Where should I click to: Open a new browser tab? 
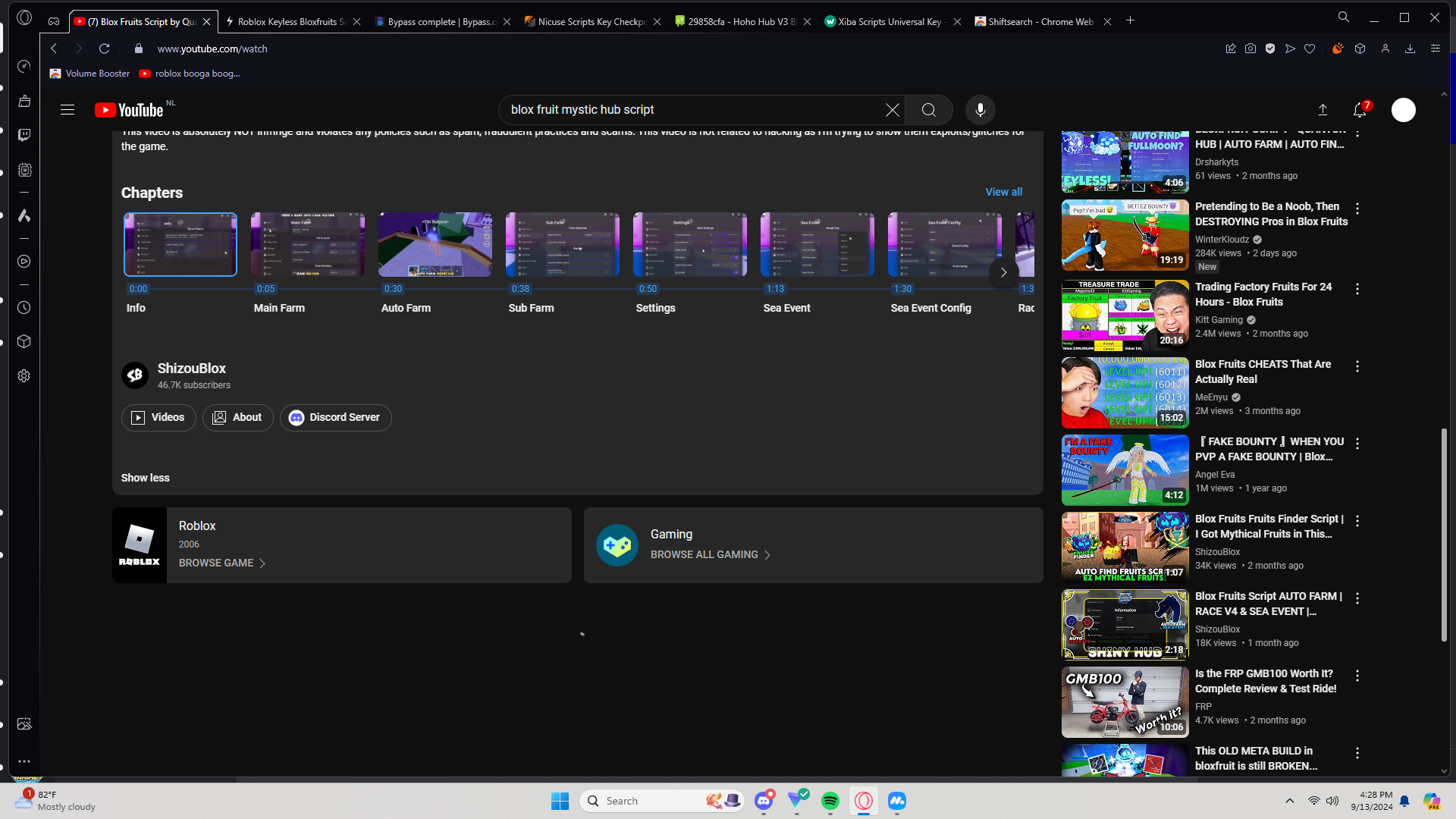click(1130, 20)
